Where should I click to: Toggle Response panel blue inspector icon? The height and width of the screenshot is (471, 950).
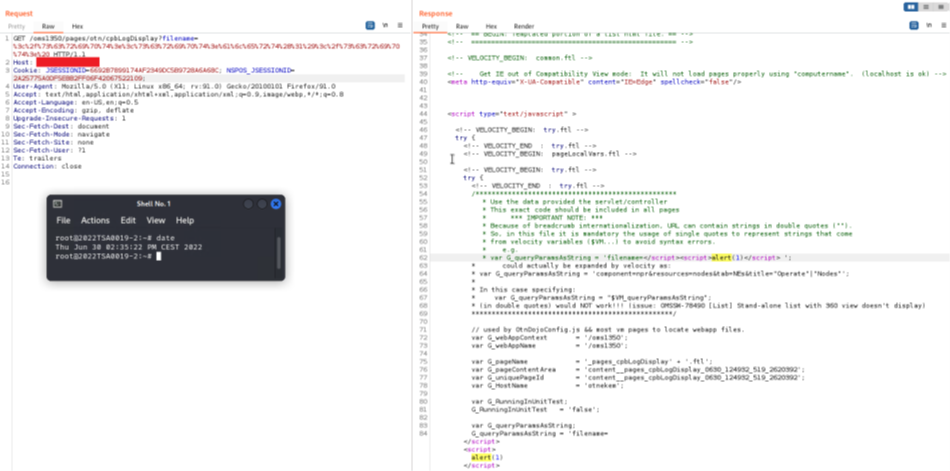click(x=914, y=25)
